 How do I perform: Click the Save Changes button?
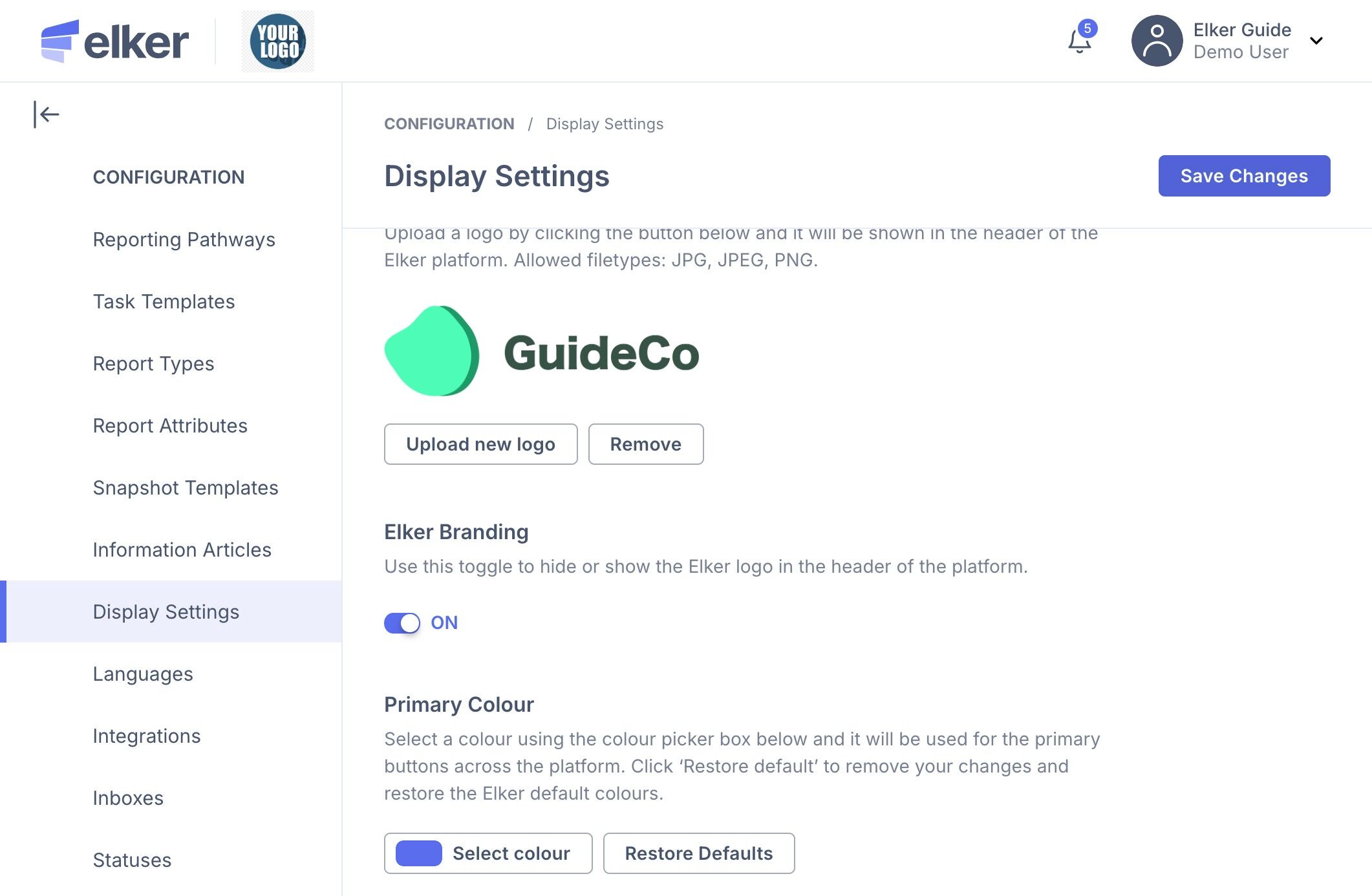[x=1243, y=176]
